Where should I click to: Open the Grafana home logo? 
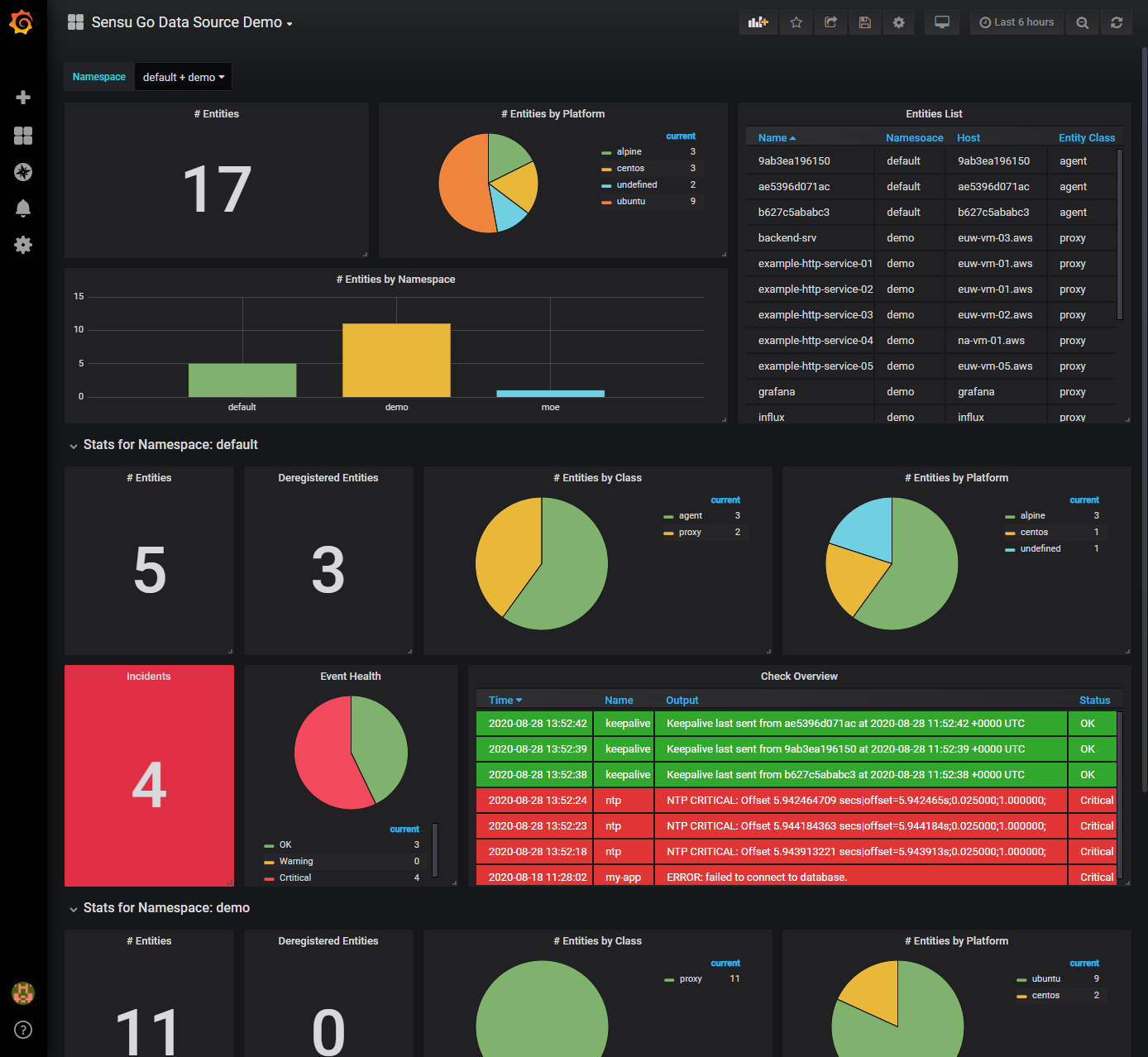click(22, 22)
